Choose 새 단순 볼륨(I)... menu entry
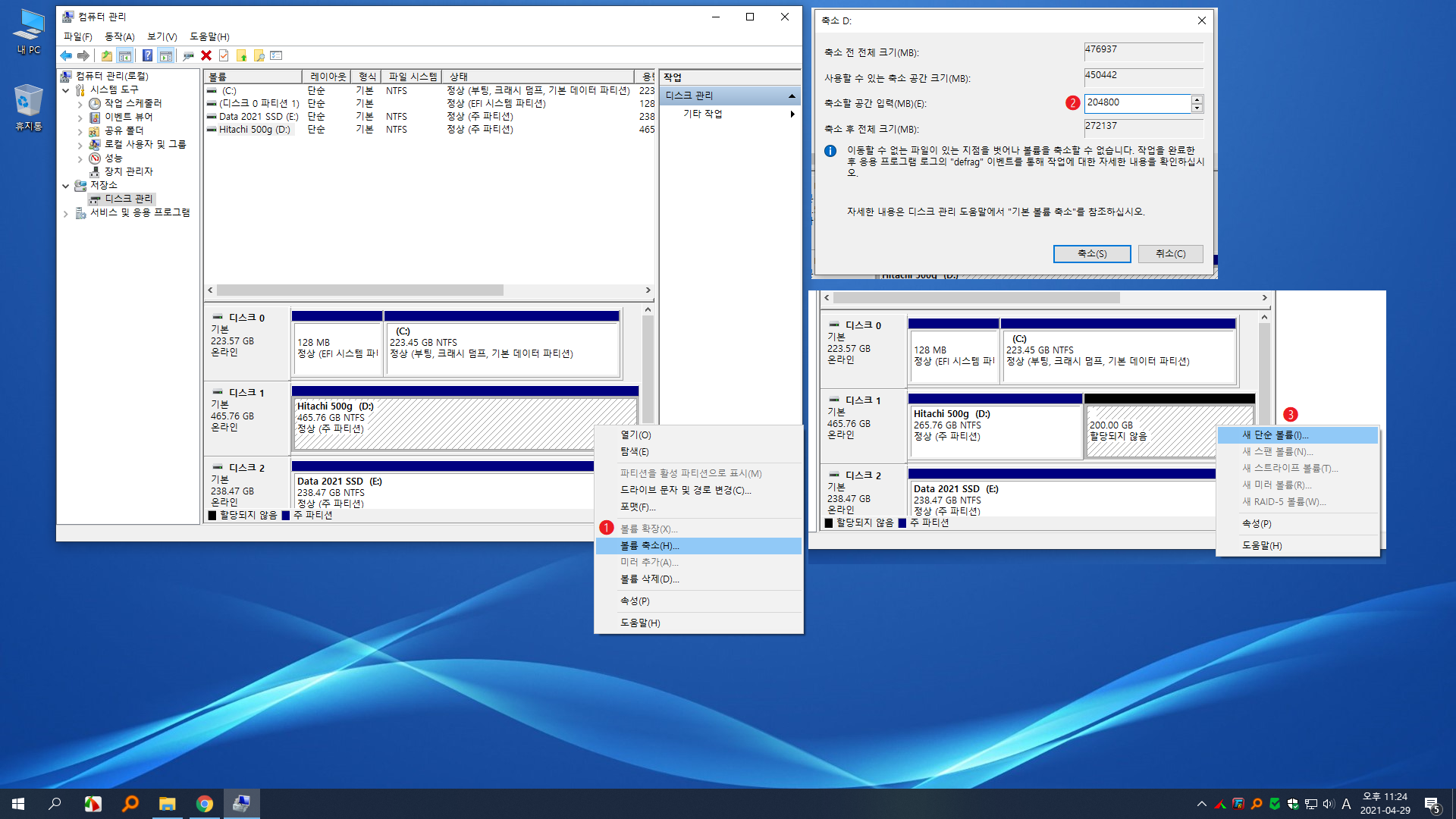1456x819 pixels. [x=1298, y=435]
